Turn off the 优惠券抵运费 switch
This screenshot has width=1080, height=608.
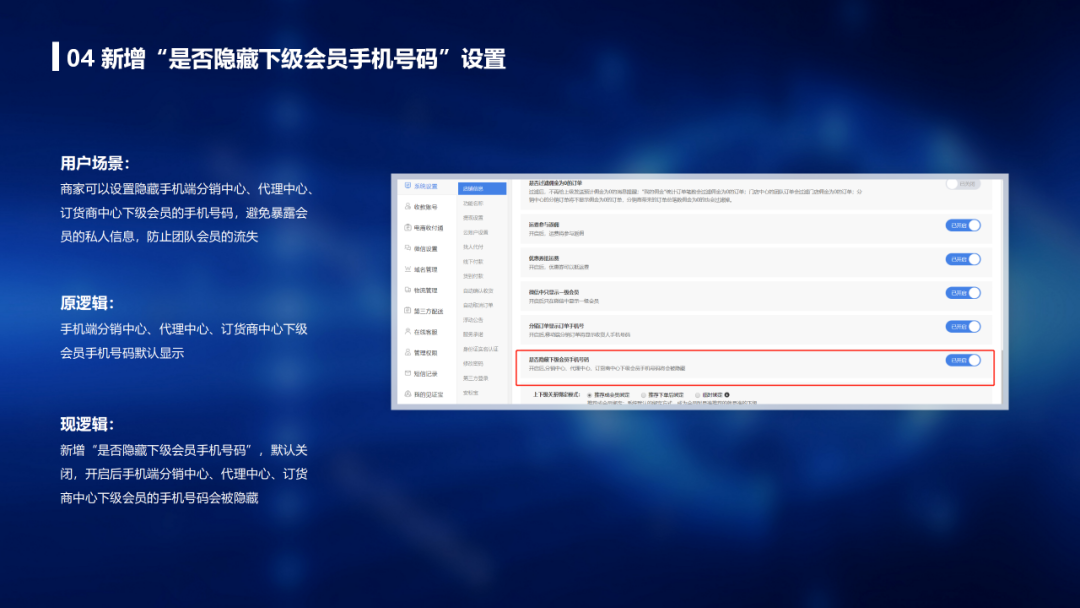pos(963,259)
